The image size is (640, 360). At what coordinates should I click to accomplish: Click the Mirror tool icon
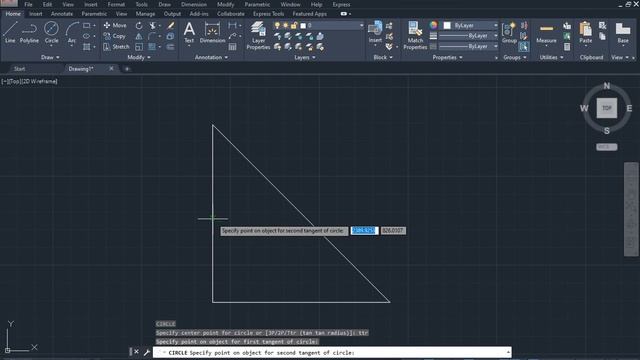pos(139,36)
